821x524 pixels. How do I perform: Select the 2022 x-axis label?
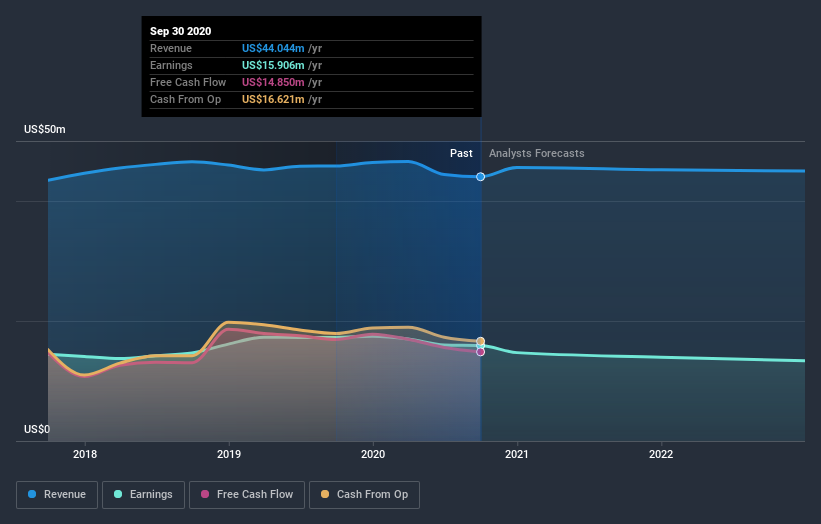pyautogui.click(x=661, y=454)
